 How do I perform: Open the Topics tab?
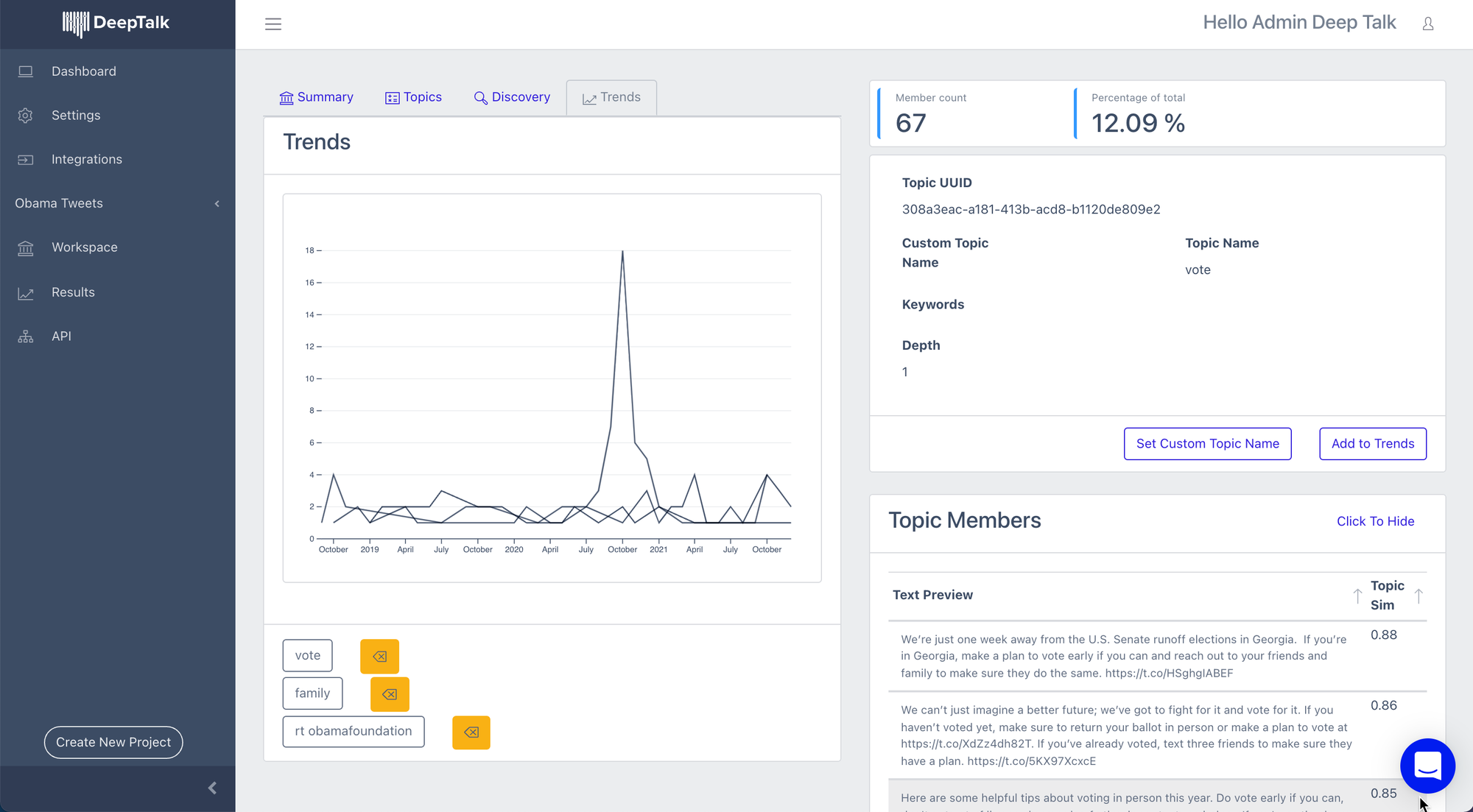click(413, 97)
